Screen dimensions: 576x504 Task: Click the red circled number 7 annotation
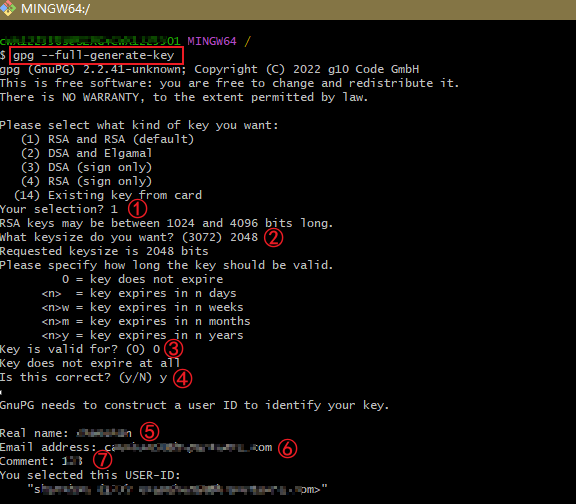[102, 460]
